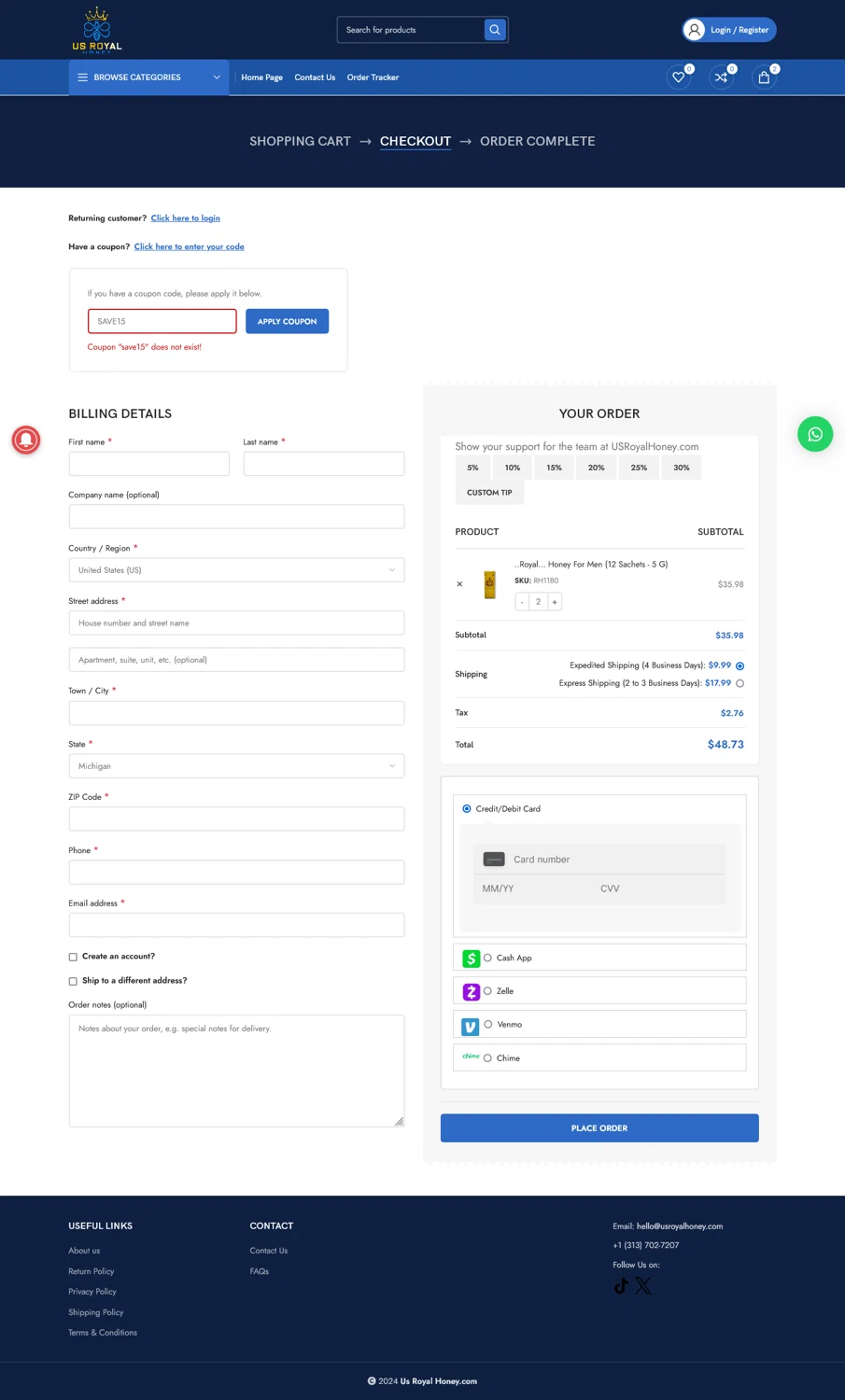
Task: Open the X social icon in footer
Action: 643,1285
